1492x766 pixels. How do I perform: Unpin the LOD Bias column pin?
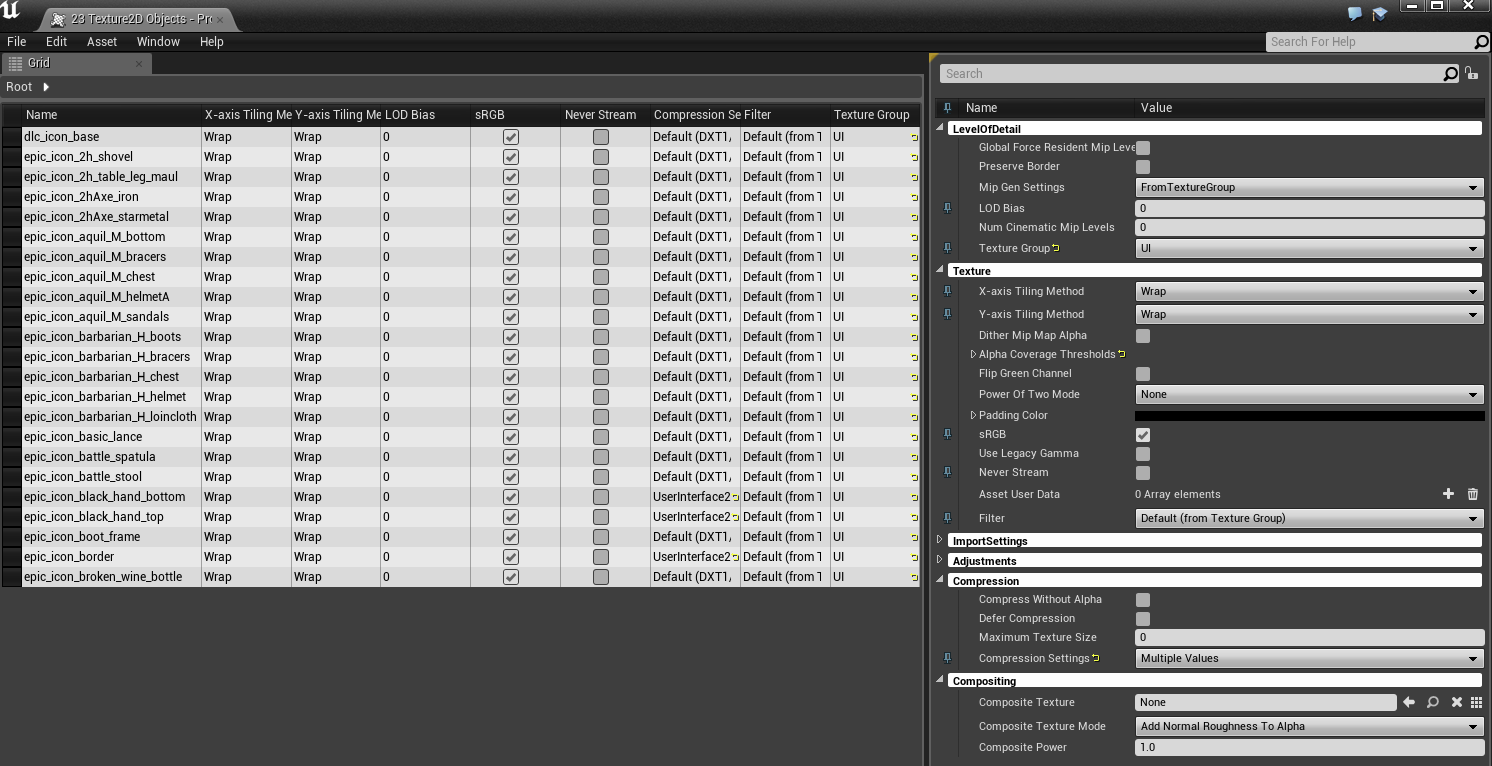pyautogui.click(x=947, y=208)
